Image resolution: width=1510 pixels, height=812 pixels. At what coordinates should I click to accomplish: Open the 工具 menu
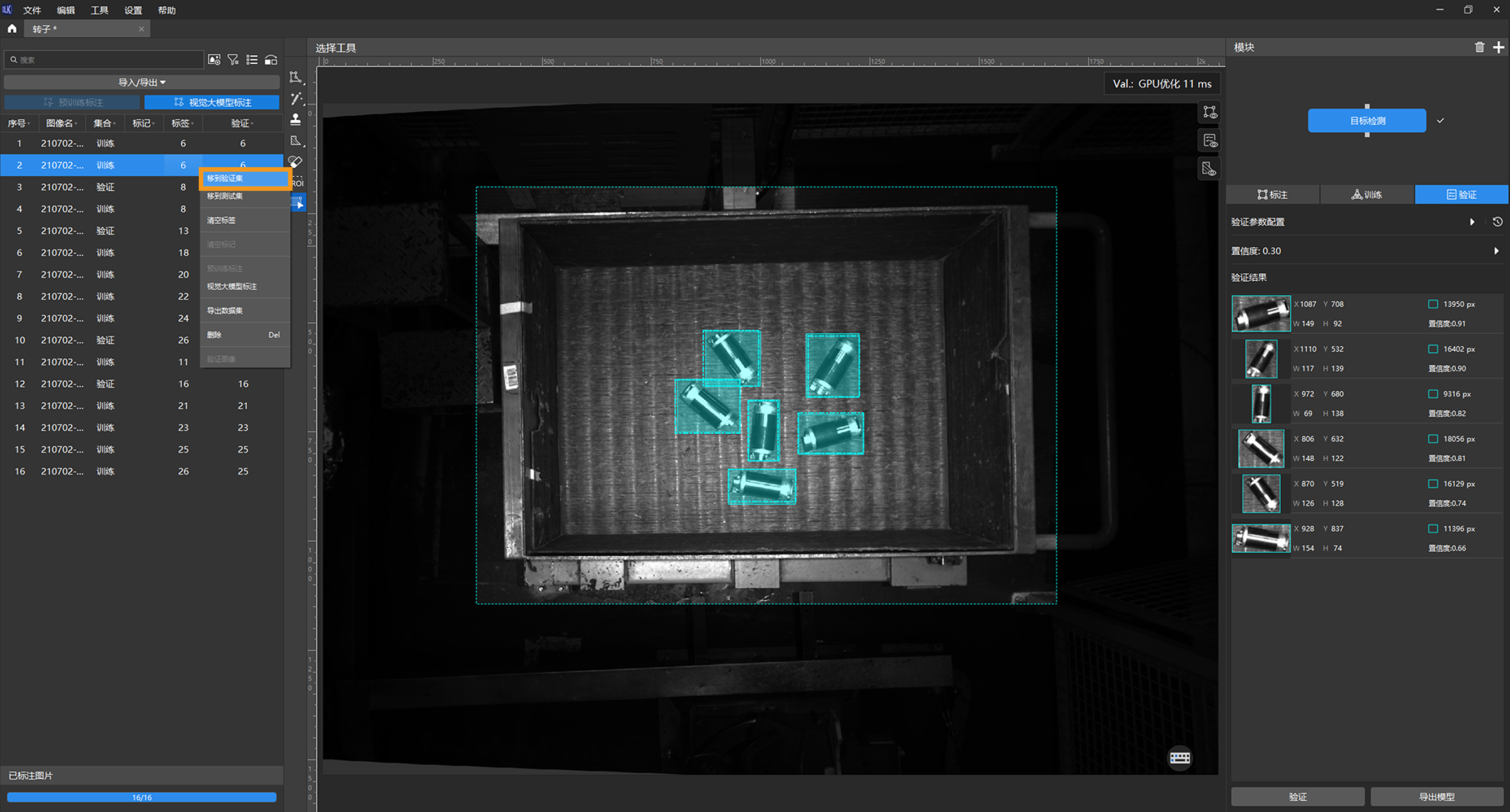coord(99,10)
